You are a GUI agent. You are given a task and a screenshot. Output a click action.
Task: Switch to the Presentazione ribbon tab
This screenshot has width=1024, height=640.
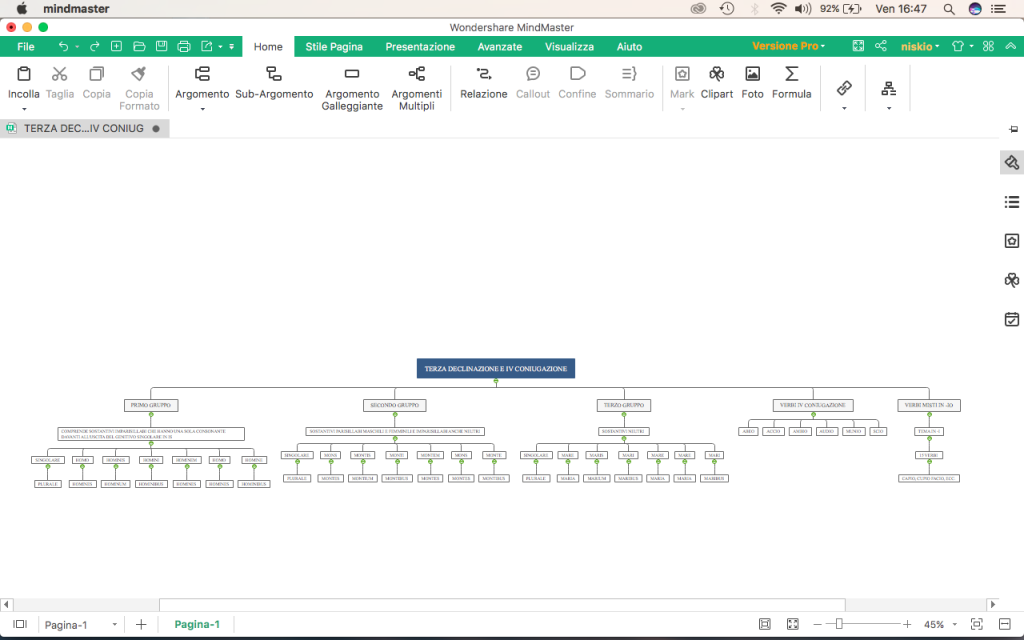pyautogui.click(x=420, y=46)
